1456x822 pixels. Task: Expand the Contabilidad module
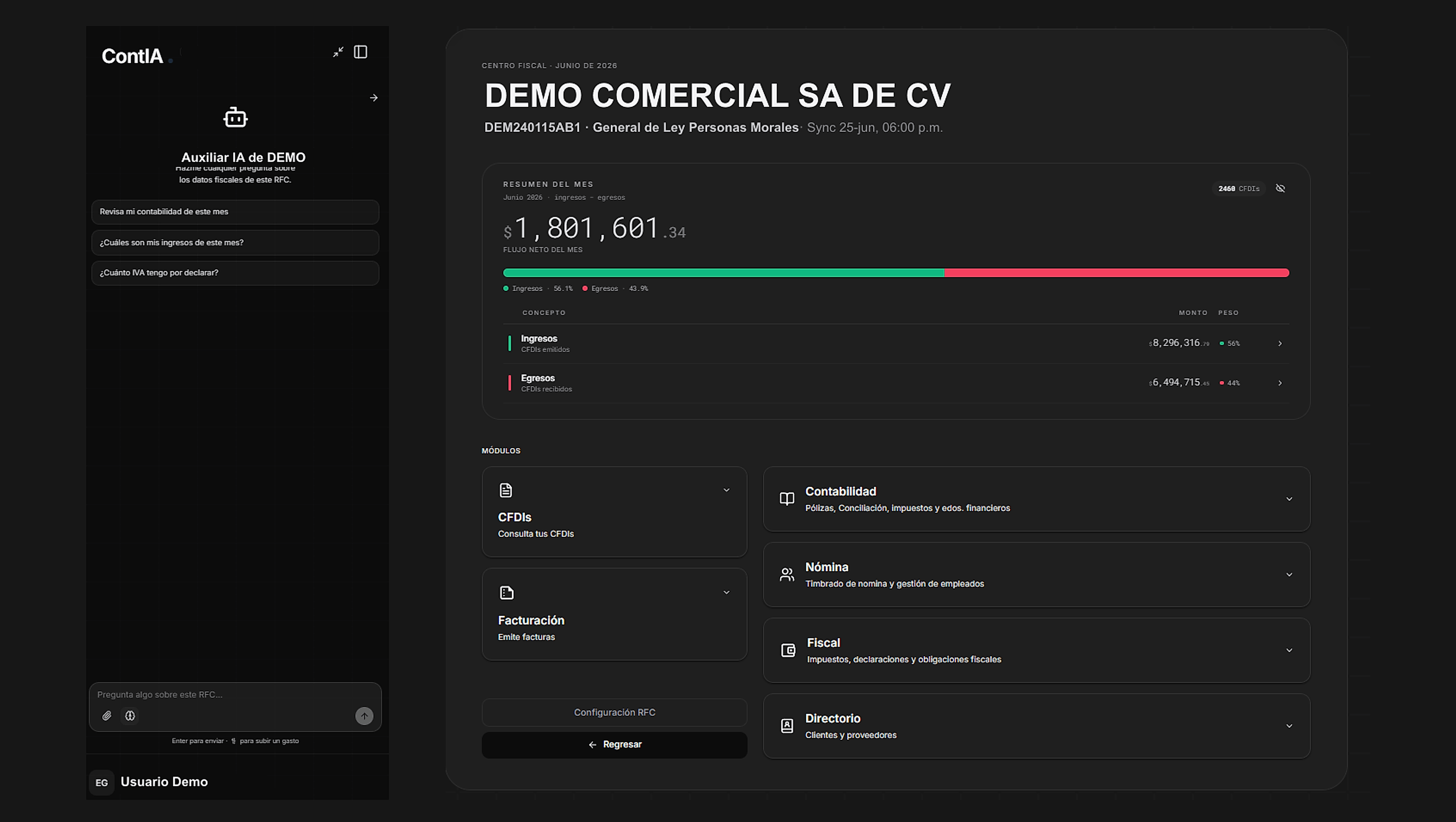(x=1037, y=499)
